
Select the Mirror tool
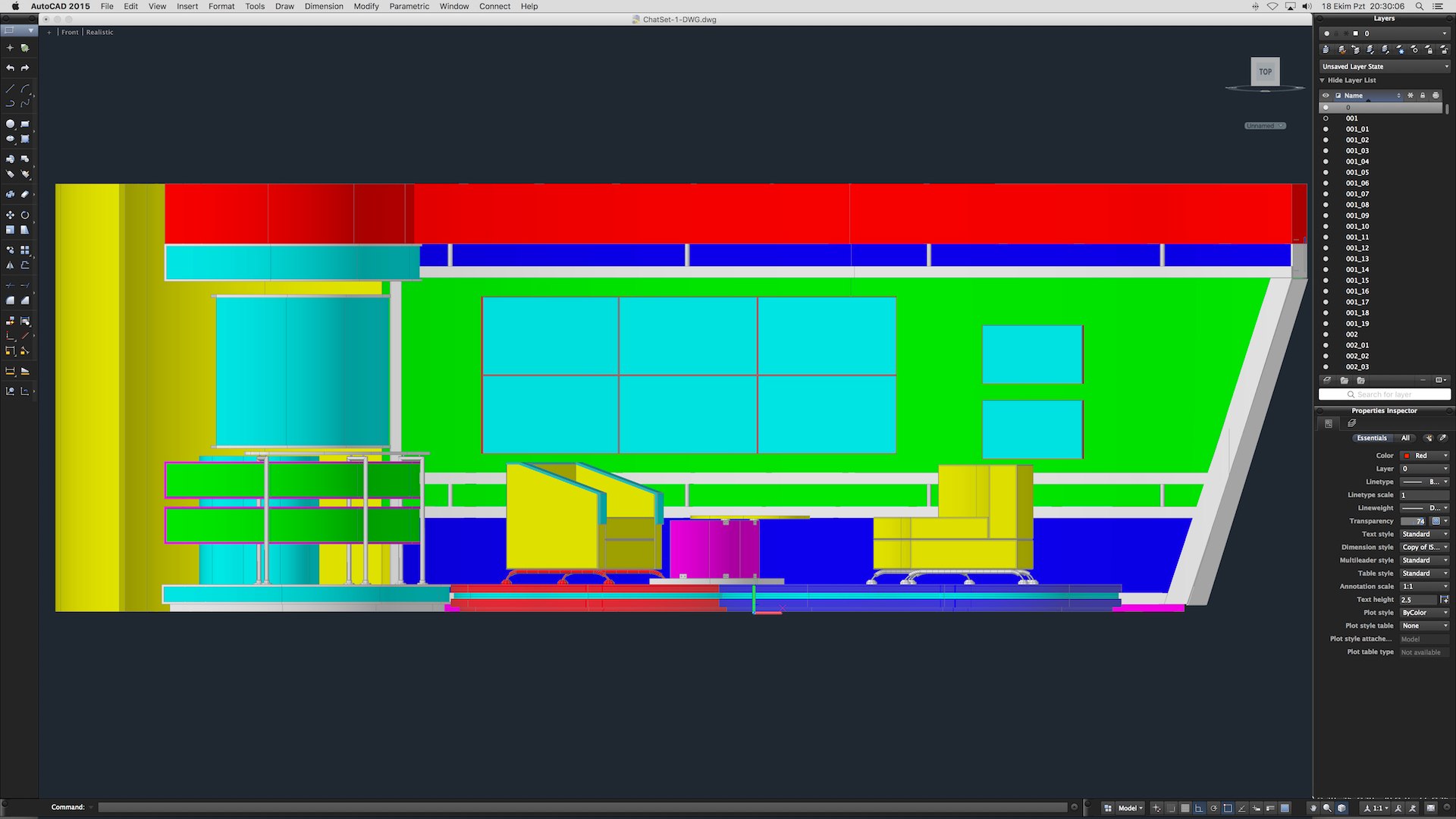click(10, 265)
